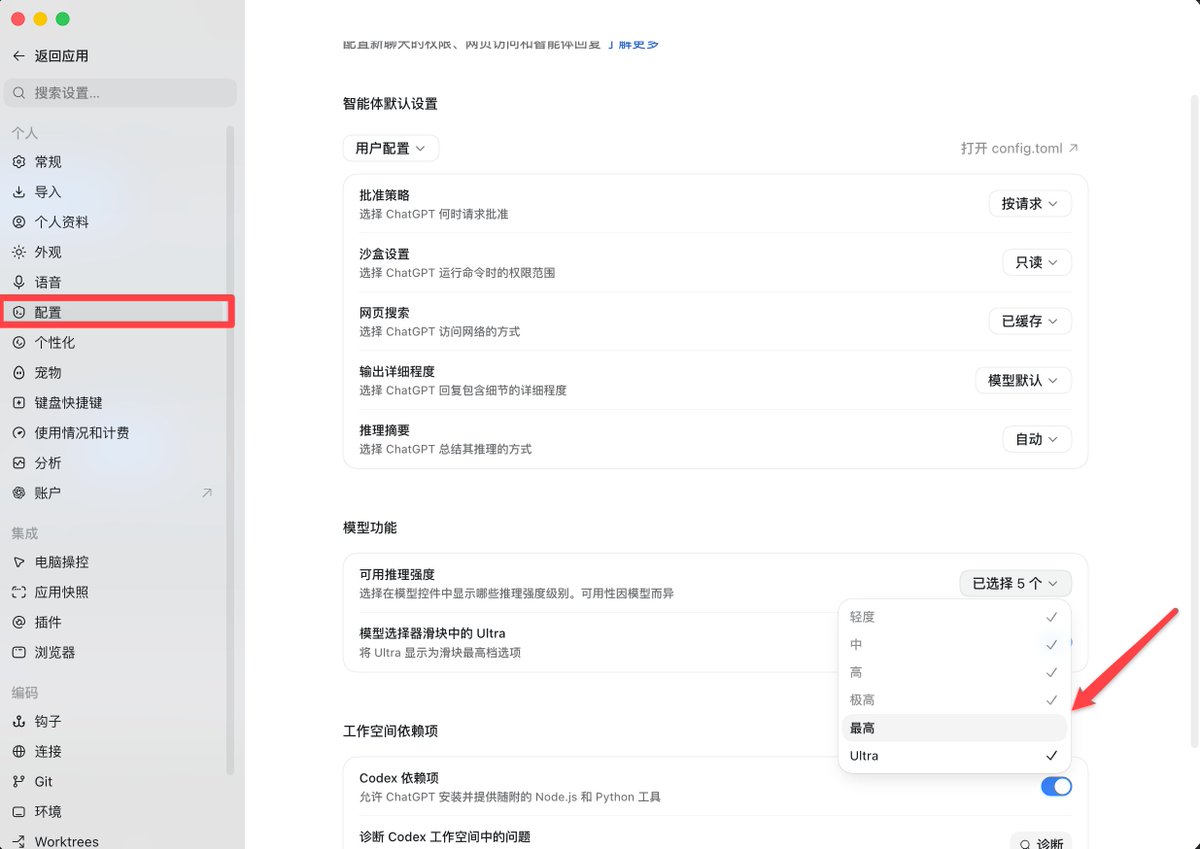The width and height of the screenshot is (1200, 849).
Task: Click the Git branch icon
Action: point(19,781)
